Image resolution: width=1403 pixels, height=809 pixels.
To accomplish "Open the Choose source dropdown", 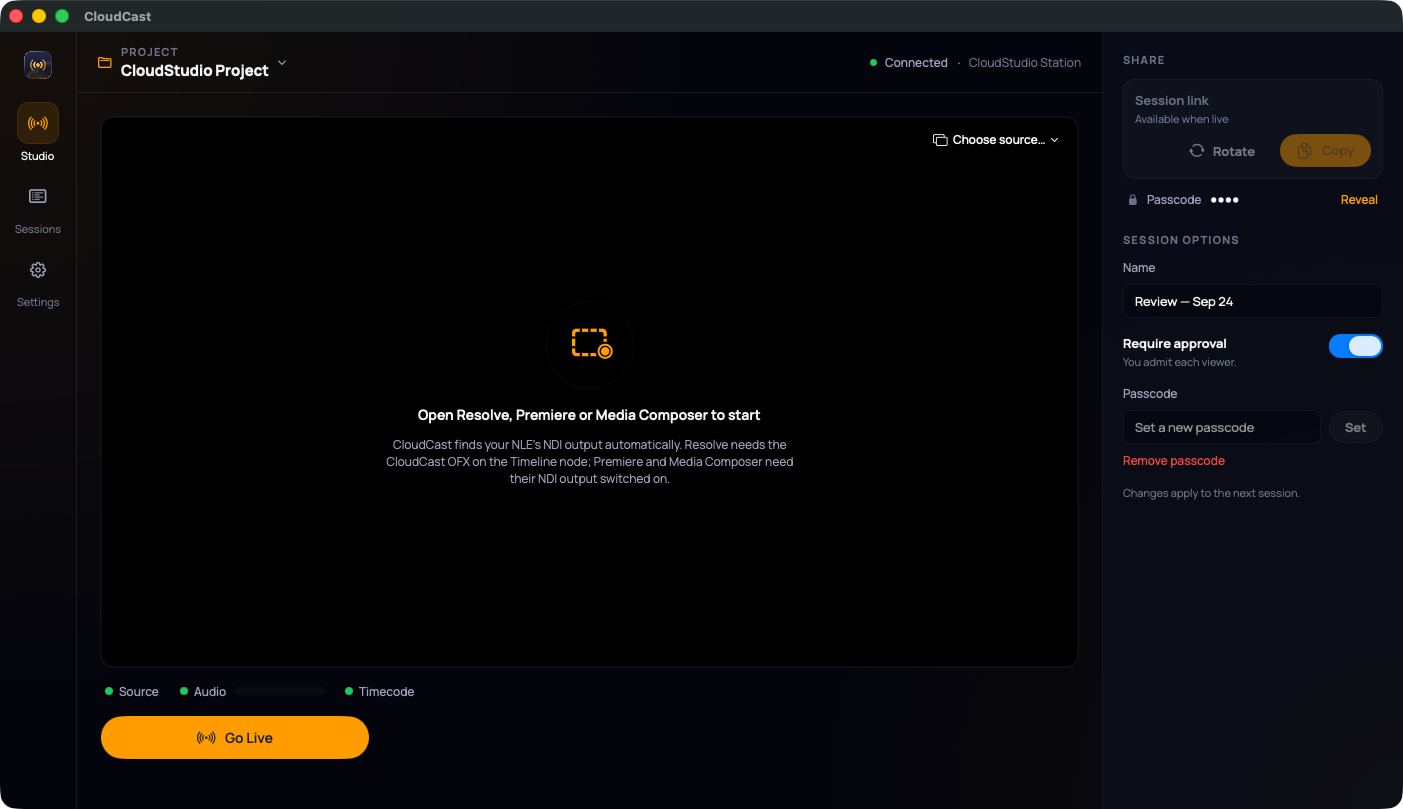I will pyautogui.click(x=996, y=140).
